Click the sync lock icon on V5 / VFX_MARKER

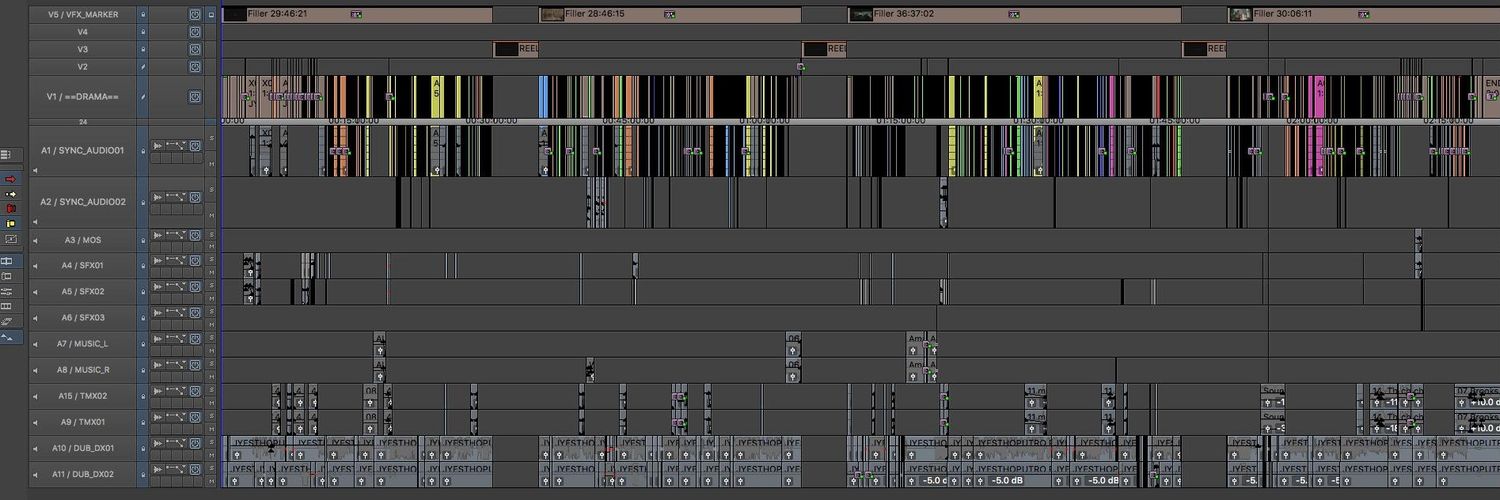[195, 15]
